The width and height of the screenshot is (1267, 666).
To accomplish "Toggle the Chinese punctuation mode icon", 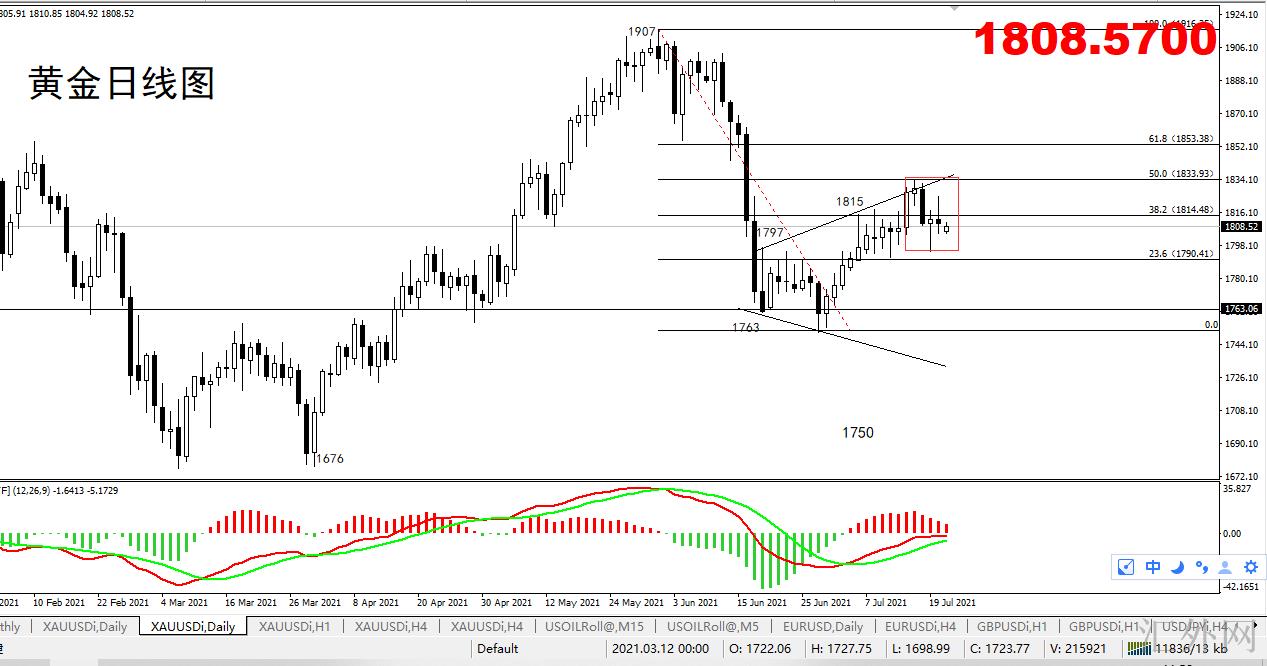I will pyautogui.click(x=1201, y=567).
